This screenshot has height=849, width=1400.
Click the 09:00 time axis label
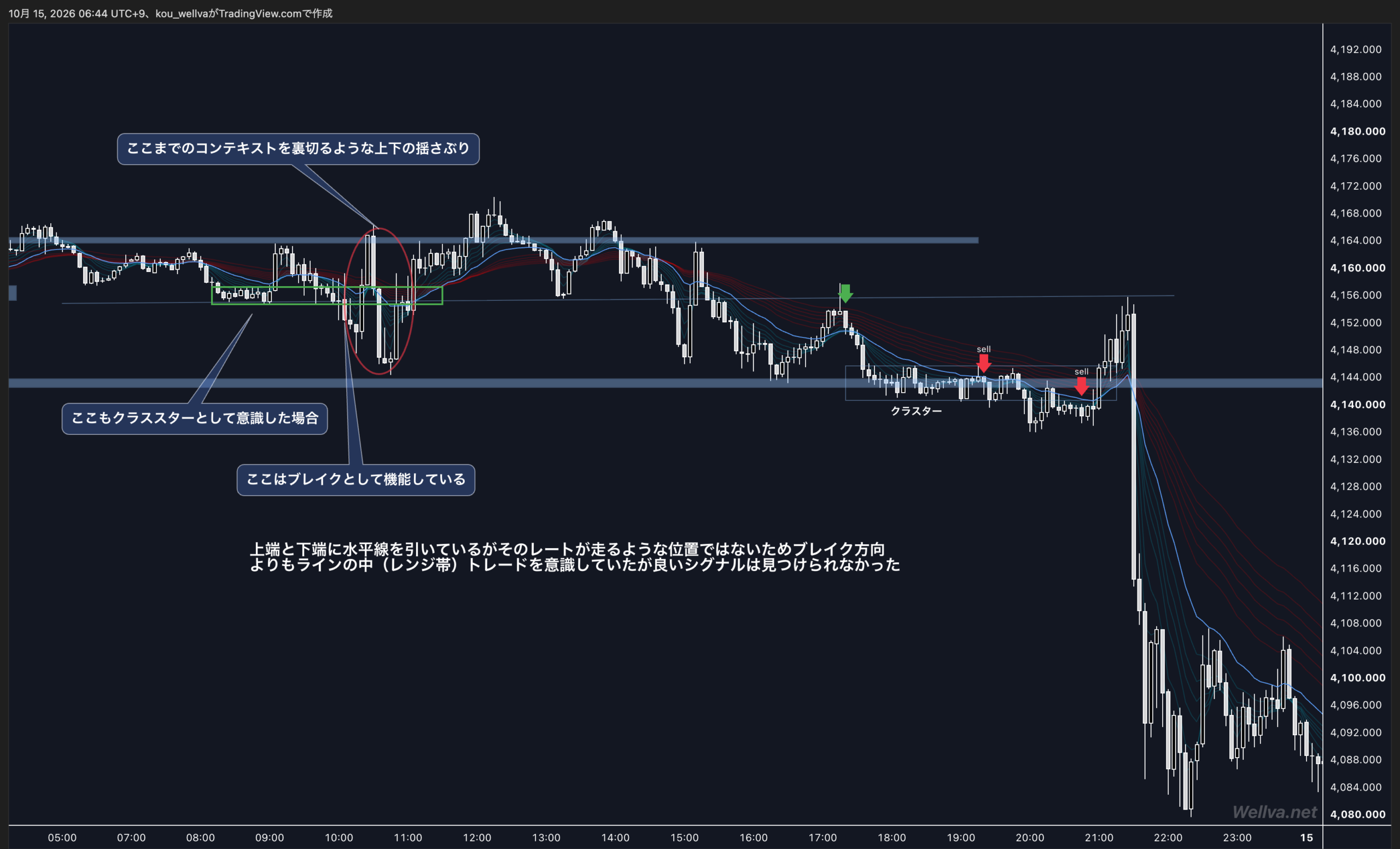point(269,838)
